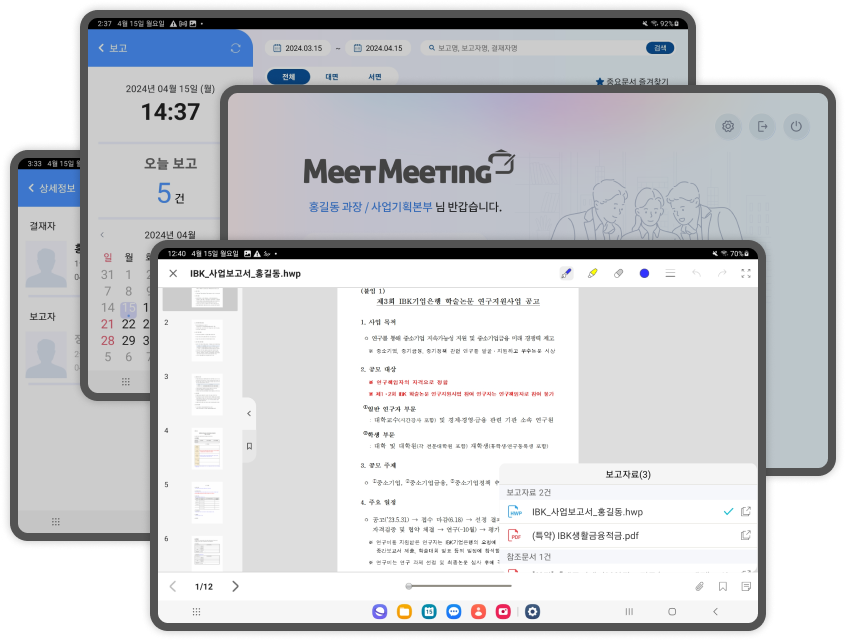This screenshot has width=846, height=641.
Task: Open page 2 thumbnail
Action: (207, 340)
